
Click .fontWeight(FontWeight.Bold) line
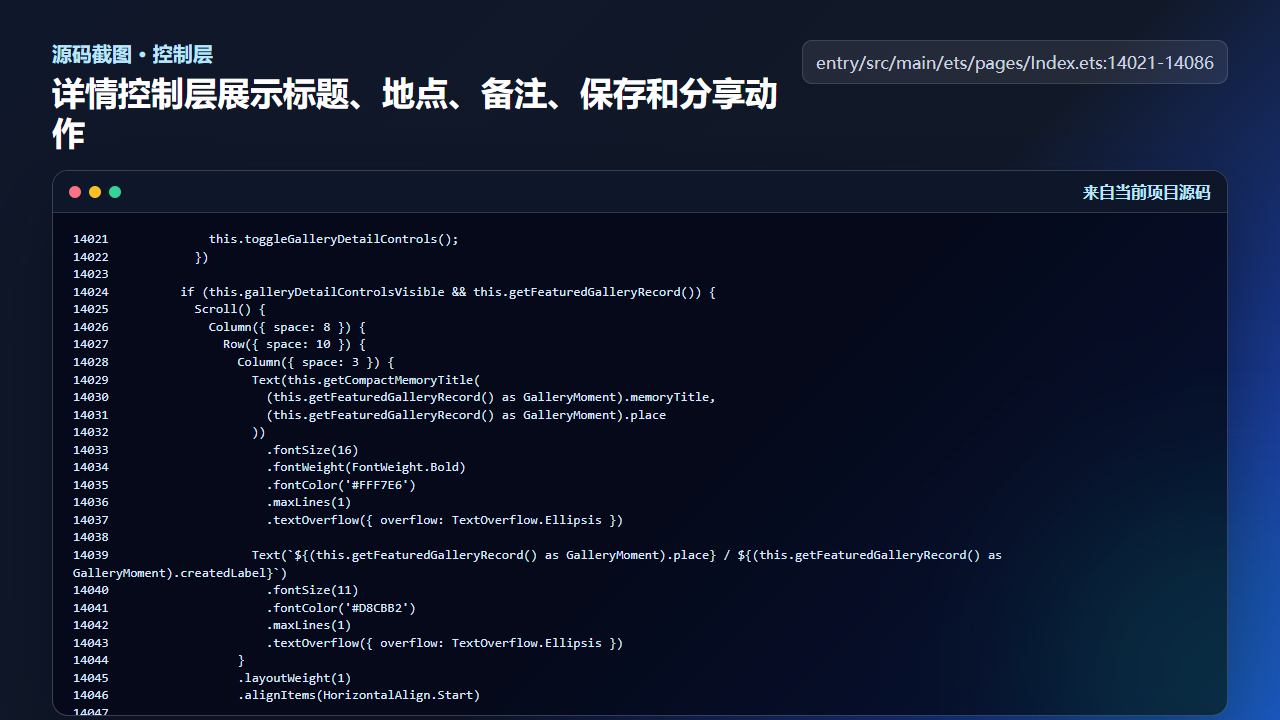(366, 467)
